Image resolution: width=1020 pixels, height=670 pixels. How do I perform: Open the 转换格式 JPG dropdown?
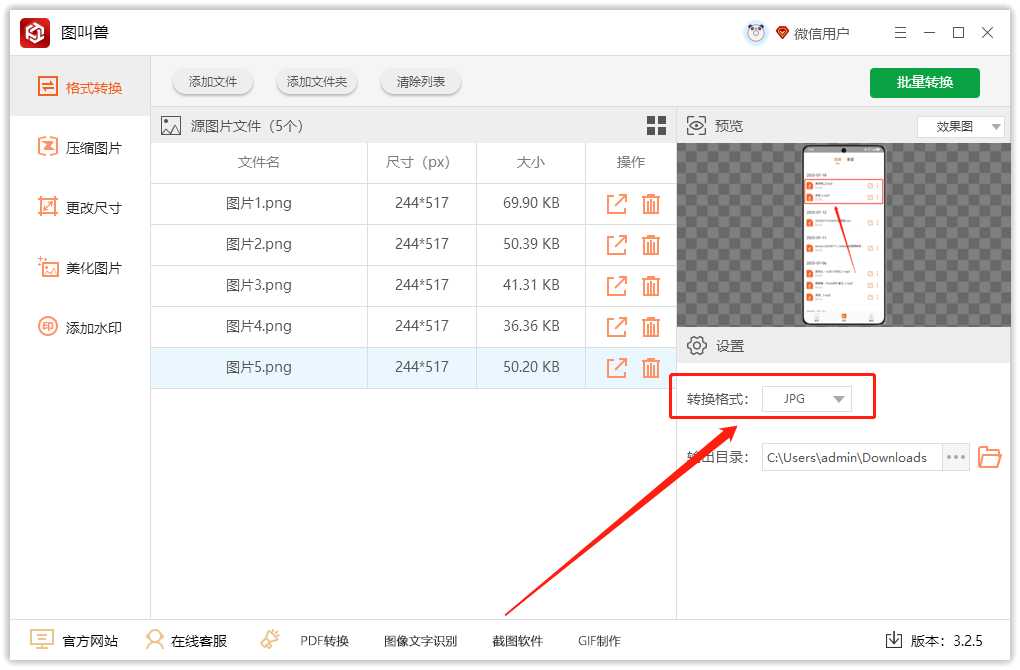point(806,398)
